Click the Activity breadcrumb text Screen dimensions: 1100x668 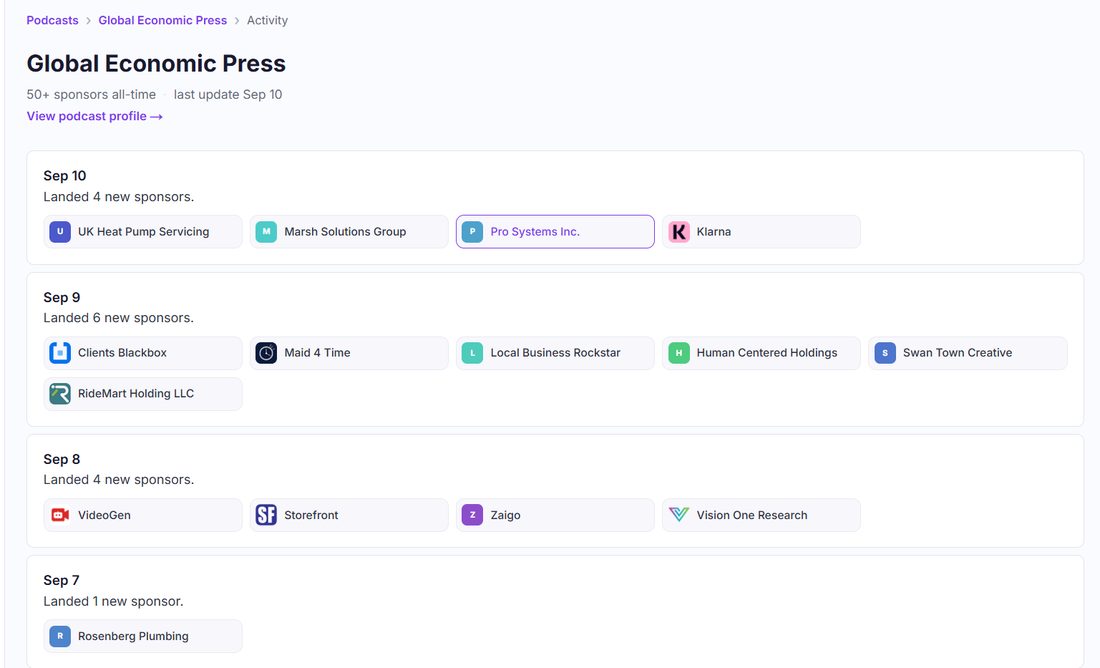pos(267,20)
